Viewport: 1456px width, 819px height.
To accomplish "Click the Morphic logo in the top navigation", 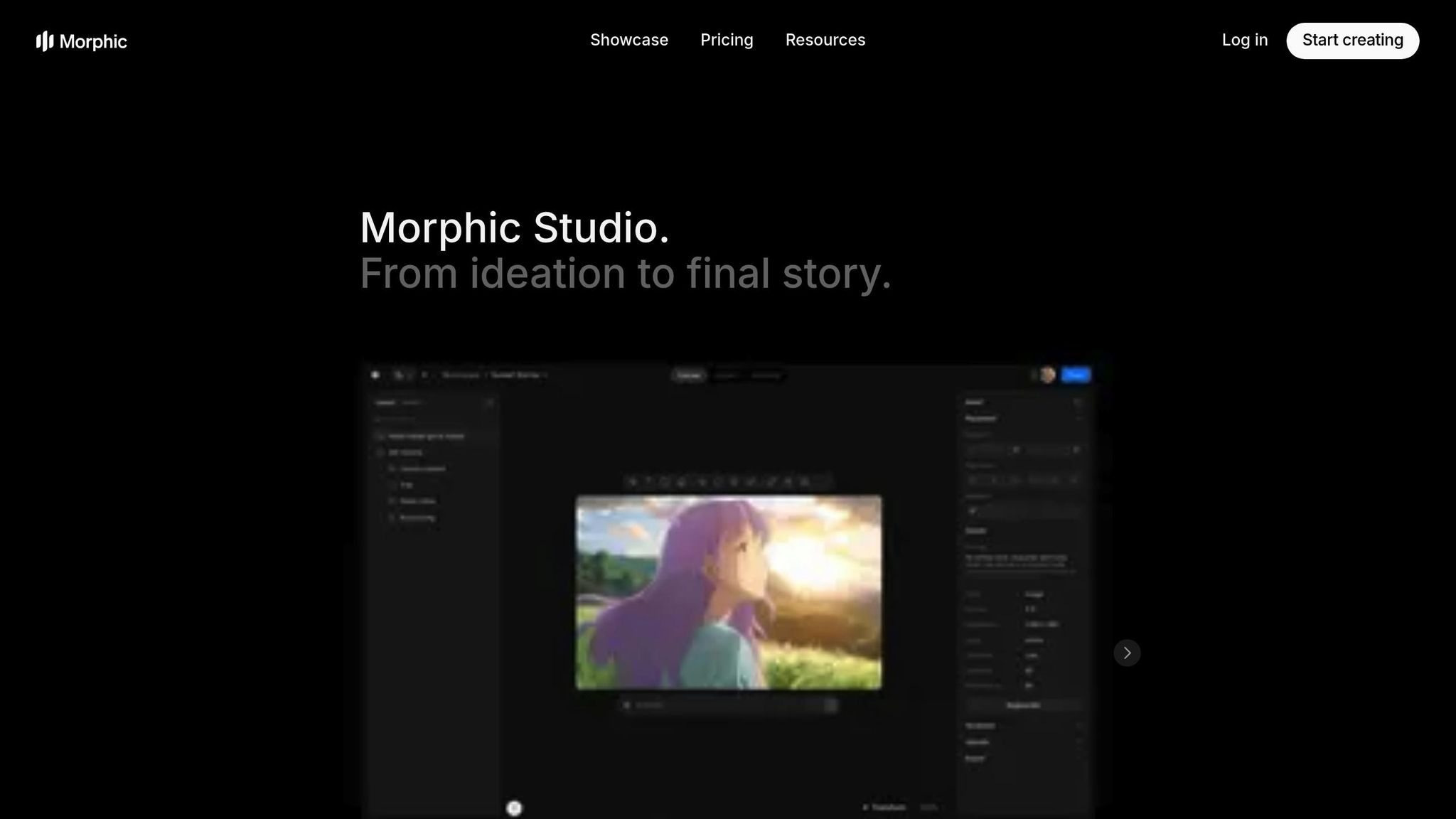I will (x=81, y=41).
